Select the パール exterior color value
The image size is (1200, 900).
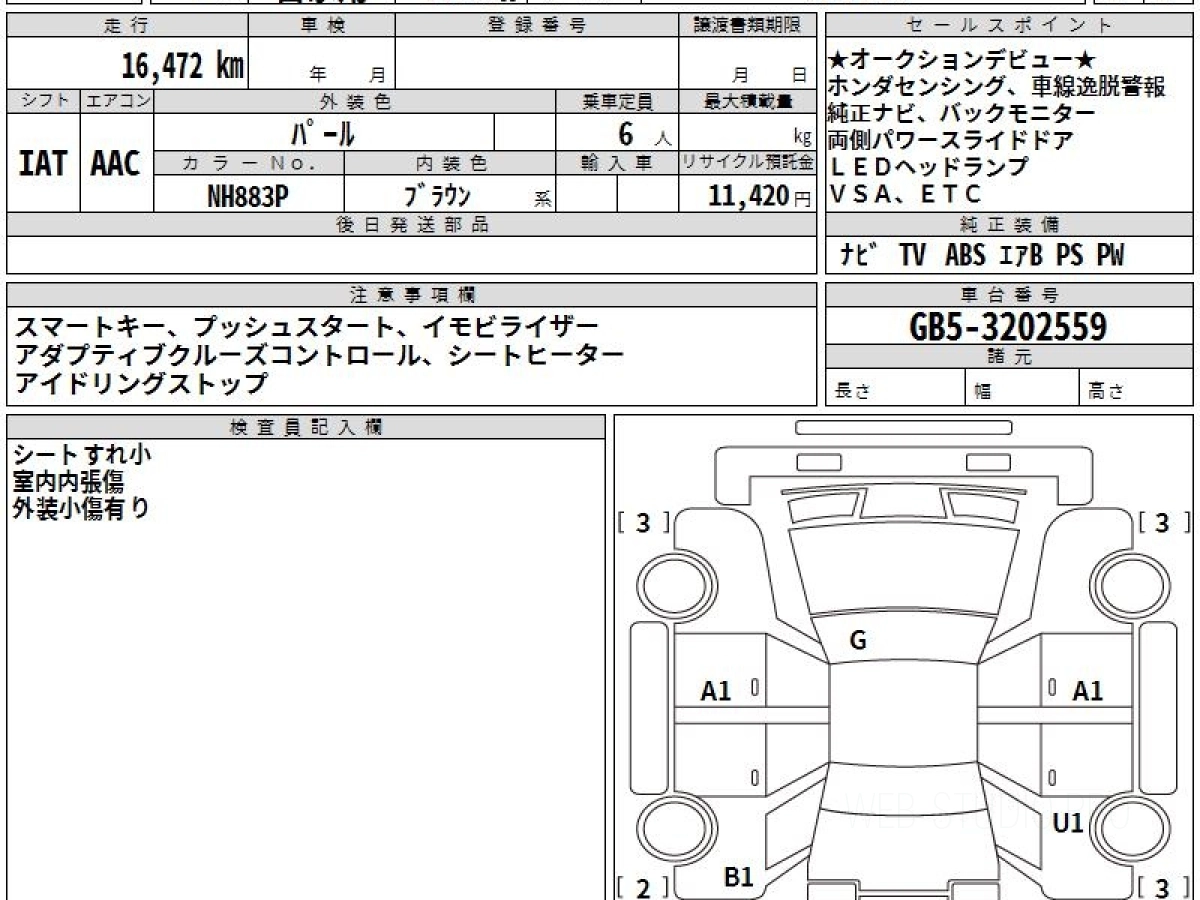323,133
